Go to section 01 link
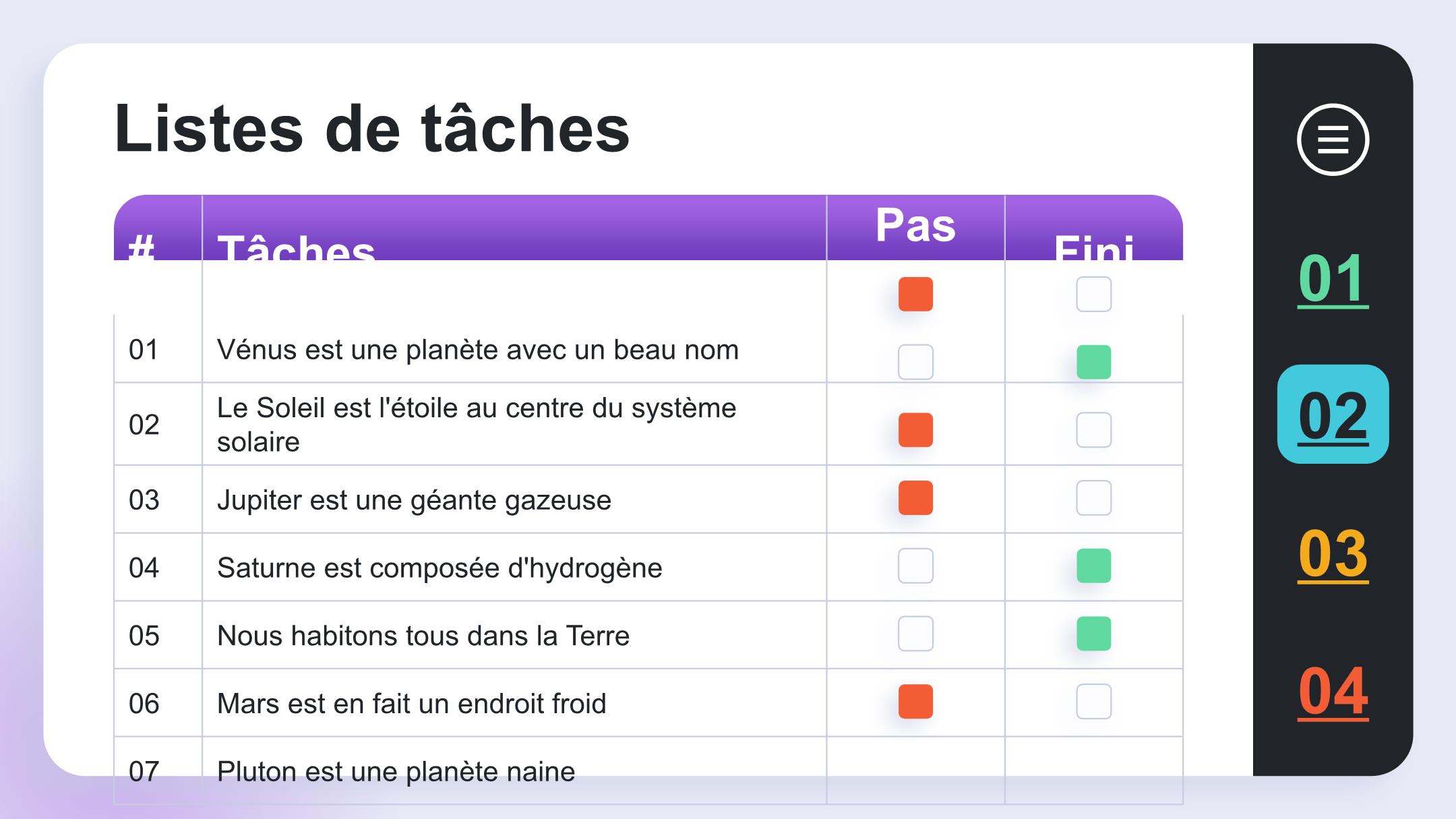The image size is (1456, 819). click(x=1333, y=279)
